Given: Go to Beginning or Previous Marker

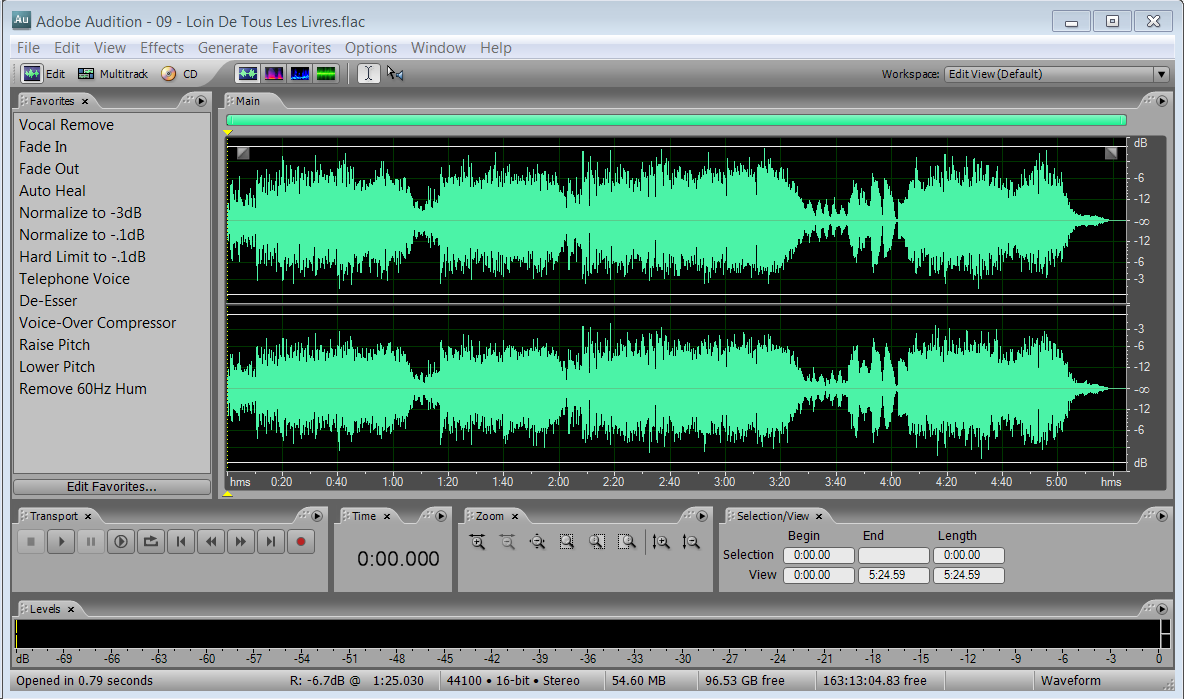Looking at the screenshot, I should (x=180, y=541).
